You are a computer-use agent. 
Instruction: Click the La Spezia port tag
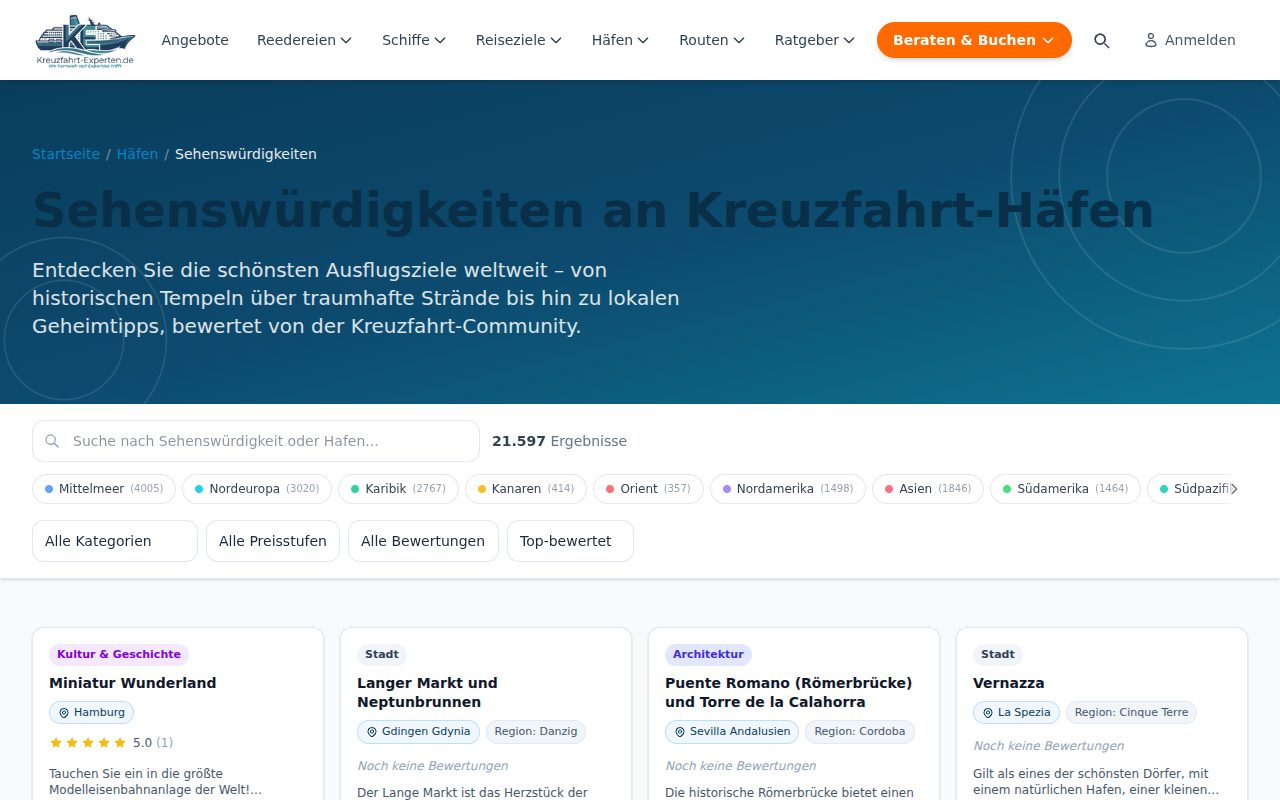(1016, 713)
